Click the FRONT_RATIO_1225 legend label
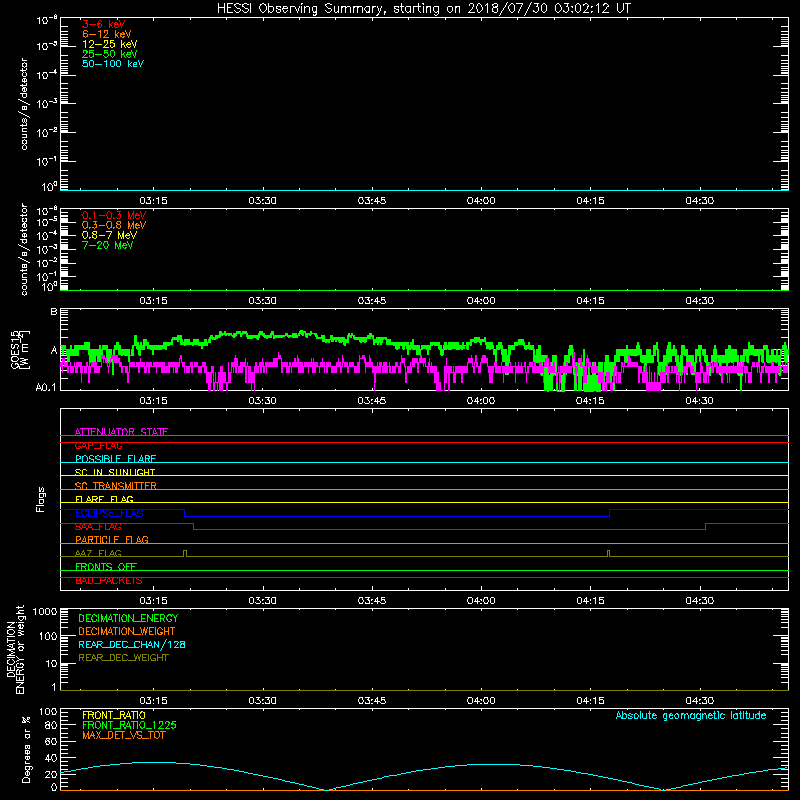Image resolution: width=800 pixels, height=800 pixels. pos(130,725)
